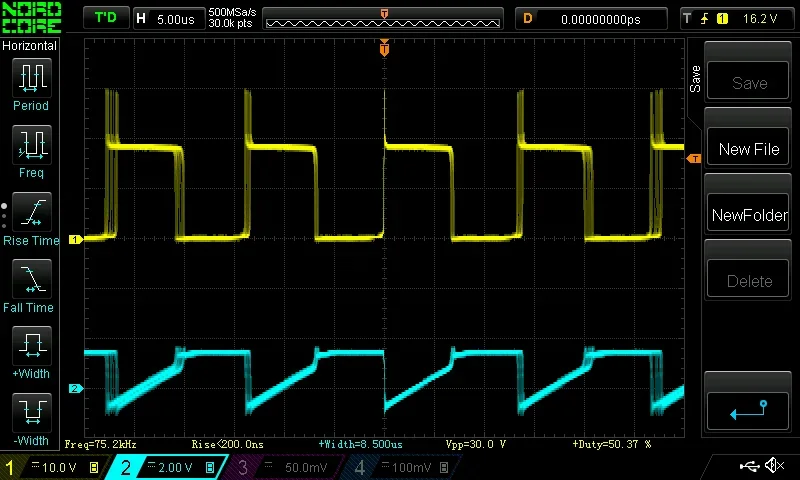Viewport: 800px width, 480px height.
Task: Select channel 4 tab at 100mV
Action: pos(403,467)
